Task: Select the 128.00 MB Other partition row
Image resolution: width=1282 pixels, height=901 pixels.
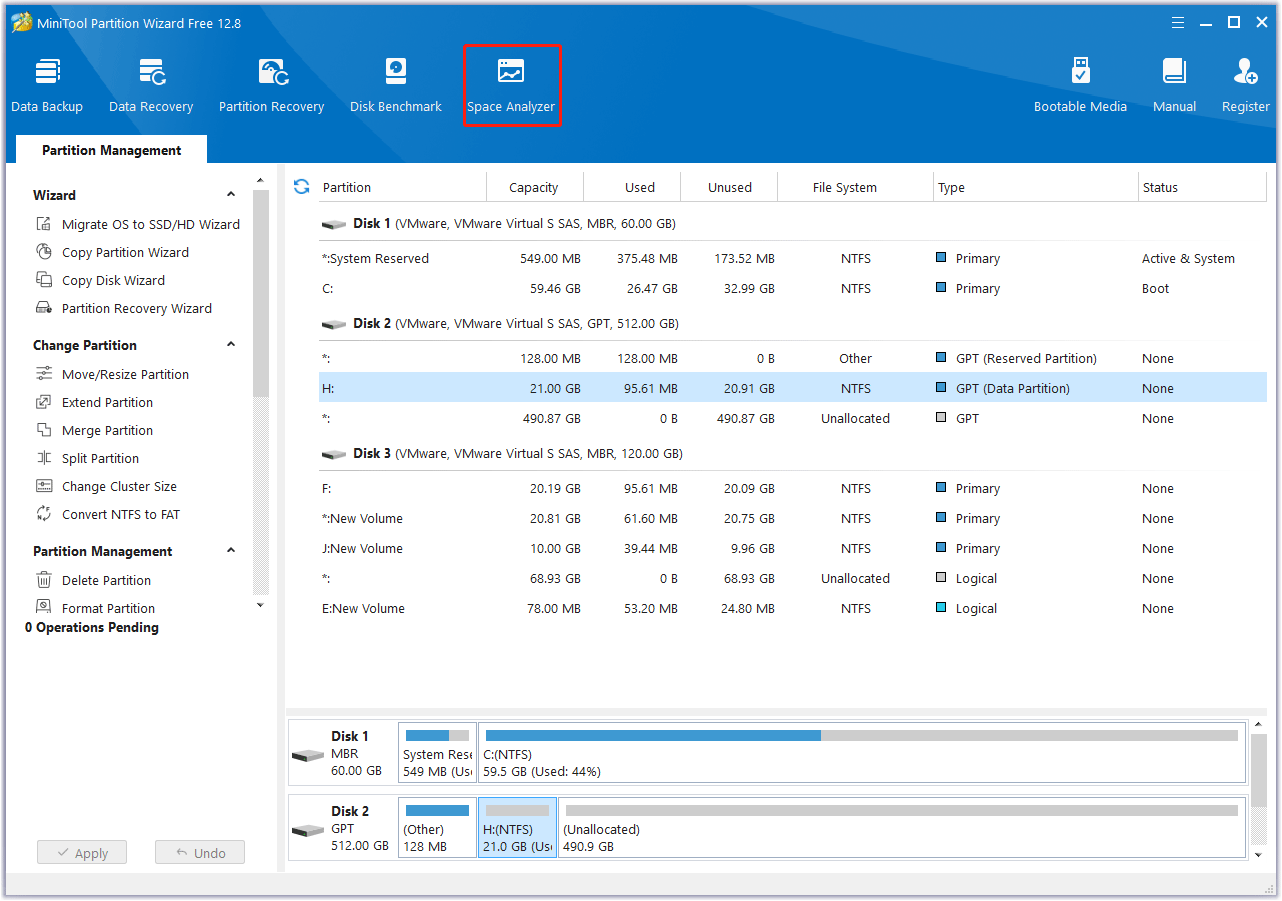Action: coord(793,358)
